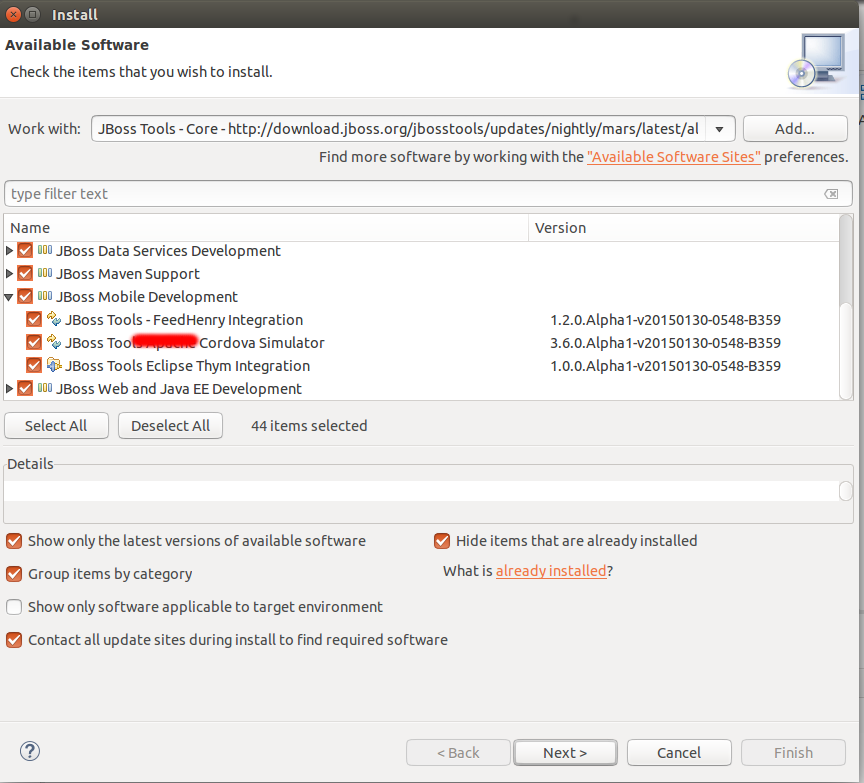Click the Details pane scrollbar
The height and width of the screenshot is (783, 864).
(x=846, y=491)
